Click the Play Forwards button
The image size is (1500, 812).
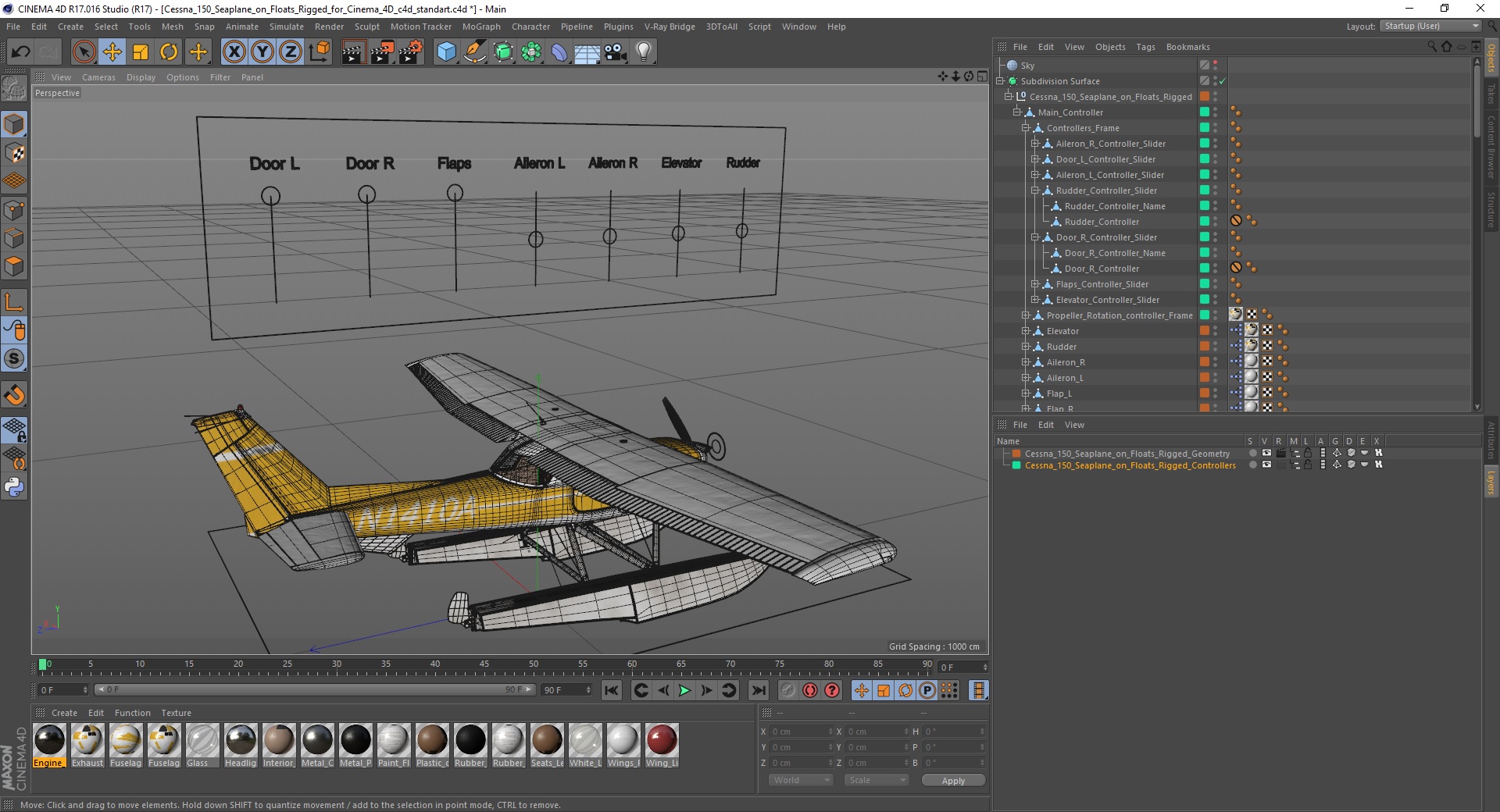[684, 690]
